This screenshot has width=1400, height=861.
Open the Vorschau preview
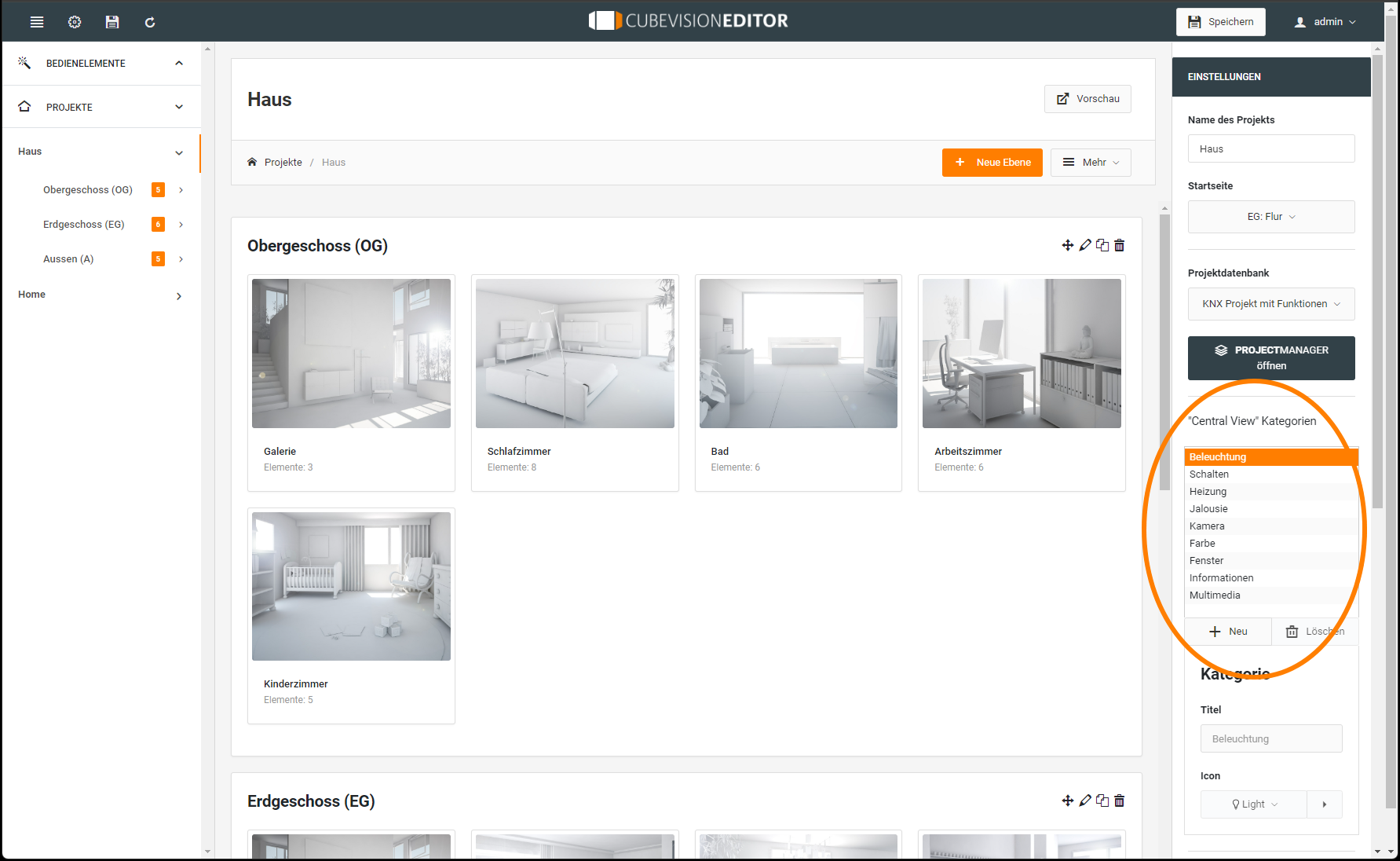(x=1087, y=99)
